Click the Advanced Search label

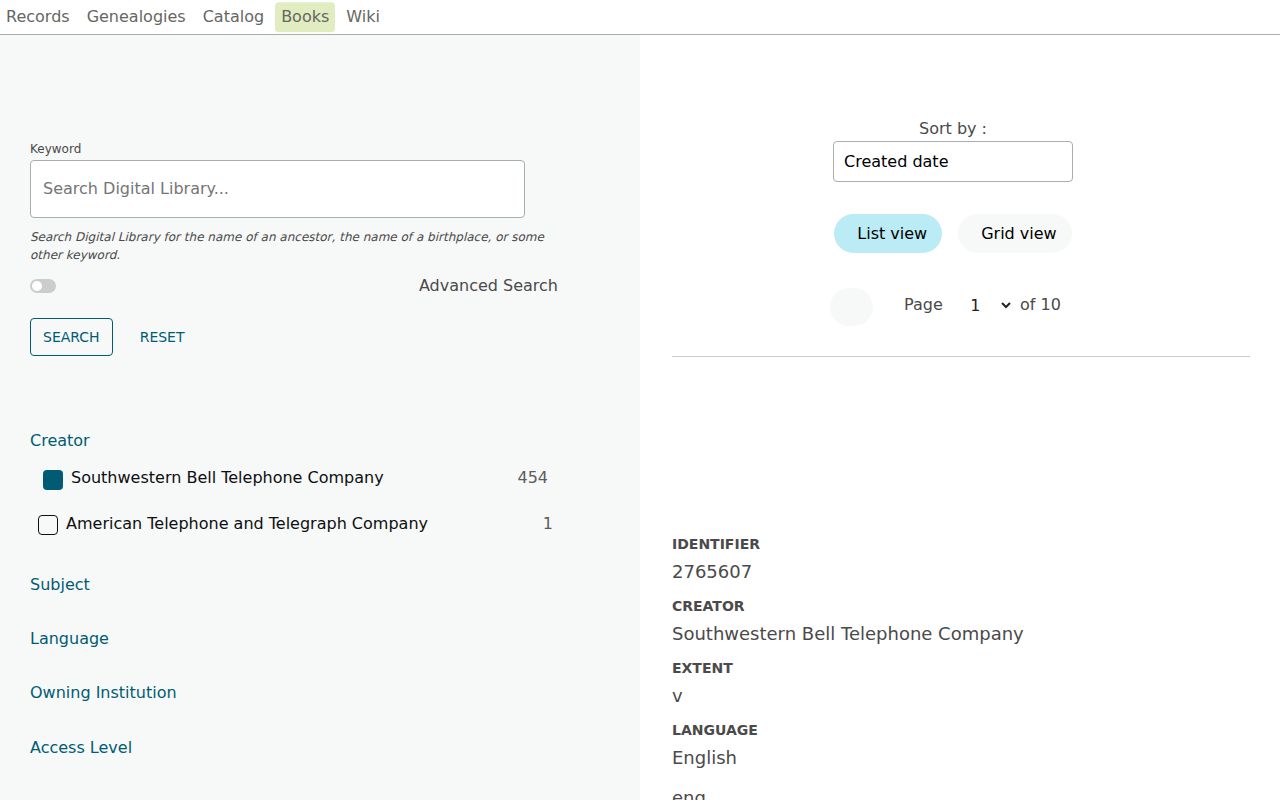[x=488, y=285]
